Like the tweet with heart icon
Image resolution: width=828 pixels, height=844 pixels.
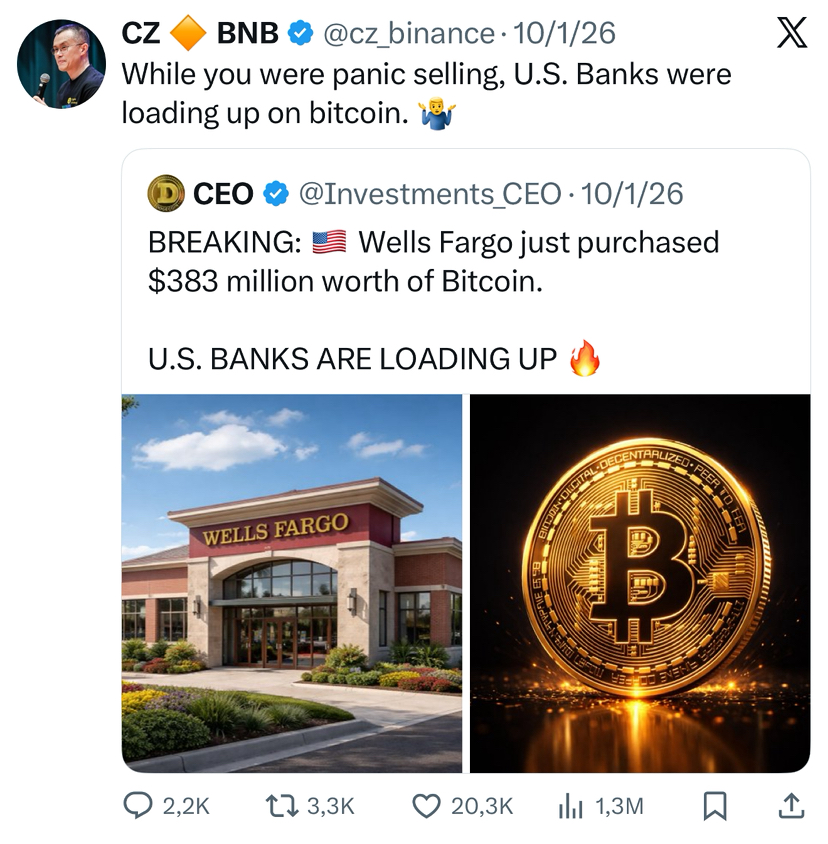[x=427, y=806]
